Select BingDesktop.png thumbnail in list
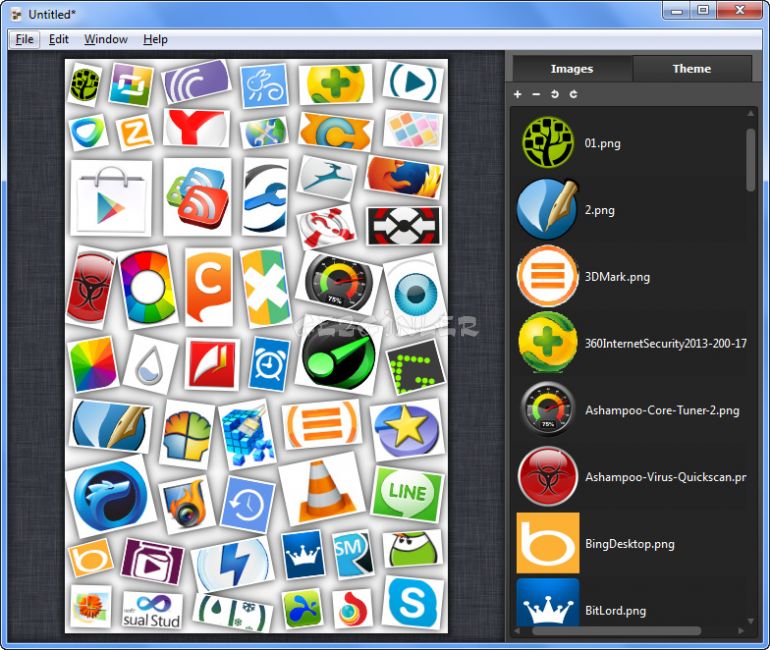770x650 pixels. click(x=548, y=543)
